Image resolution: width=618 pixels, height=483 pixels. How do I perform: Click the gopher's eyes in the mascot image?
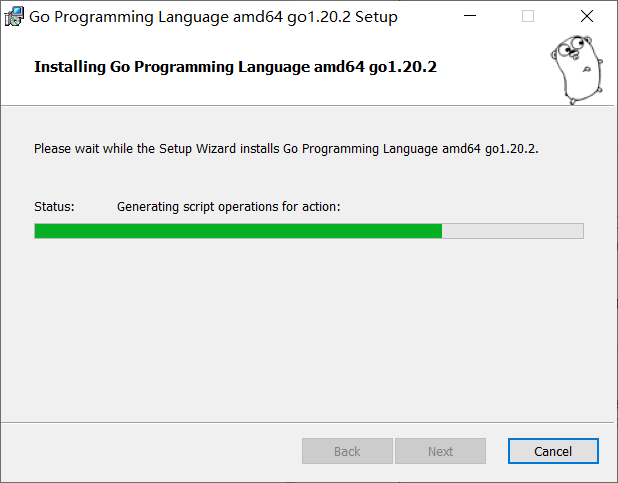(571, 46)
